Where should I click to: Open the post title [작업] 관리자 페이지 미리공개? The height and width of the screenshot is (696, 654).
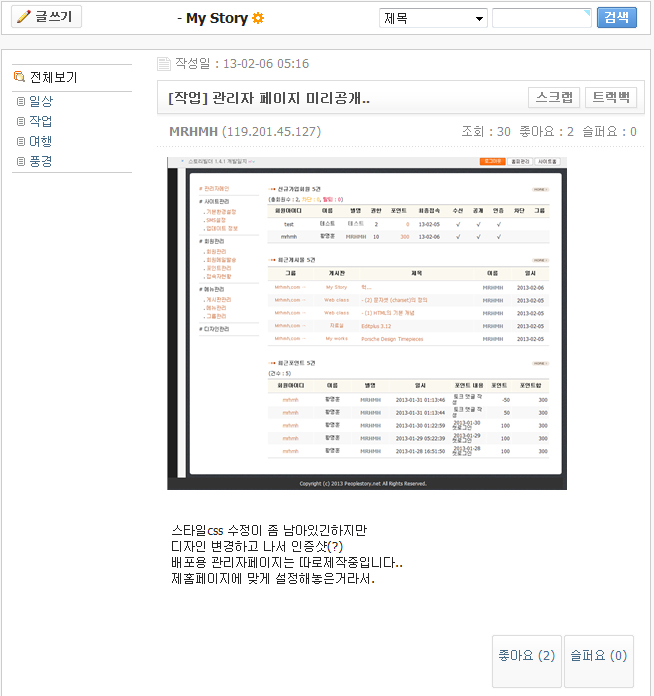point(270,98)
